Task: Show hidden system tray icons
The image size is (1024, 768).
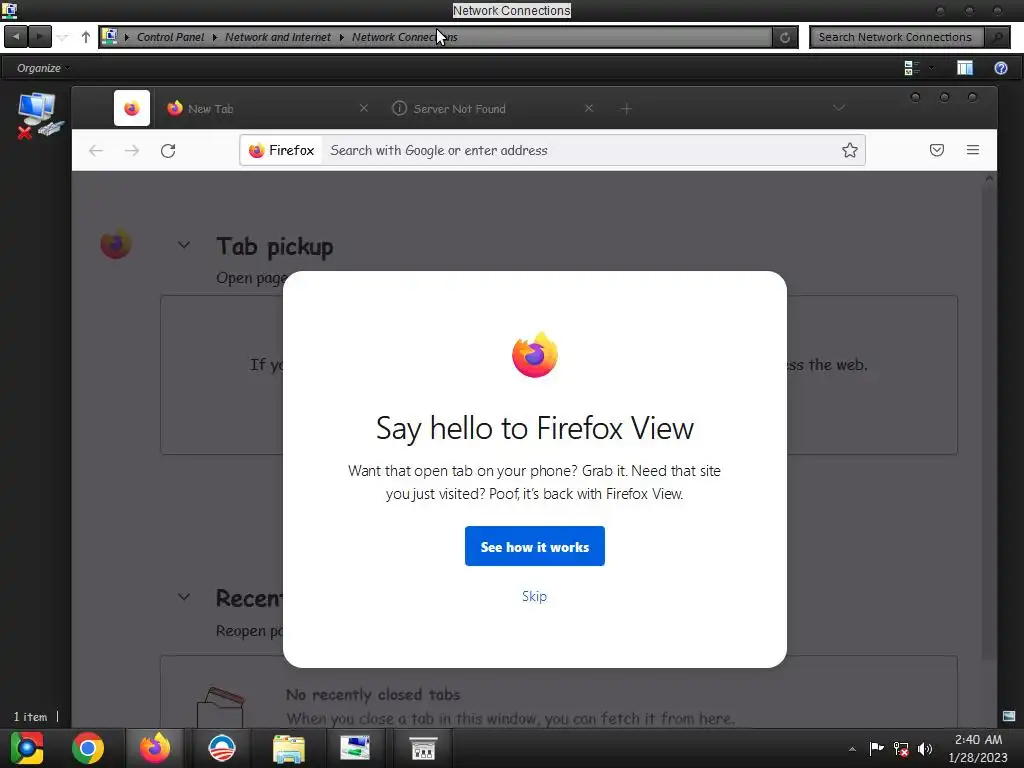Action: [x=852, y=749]
